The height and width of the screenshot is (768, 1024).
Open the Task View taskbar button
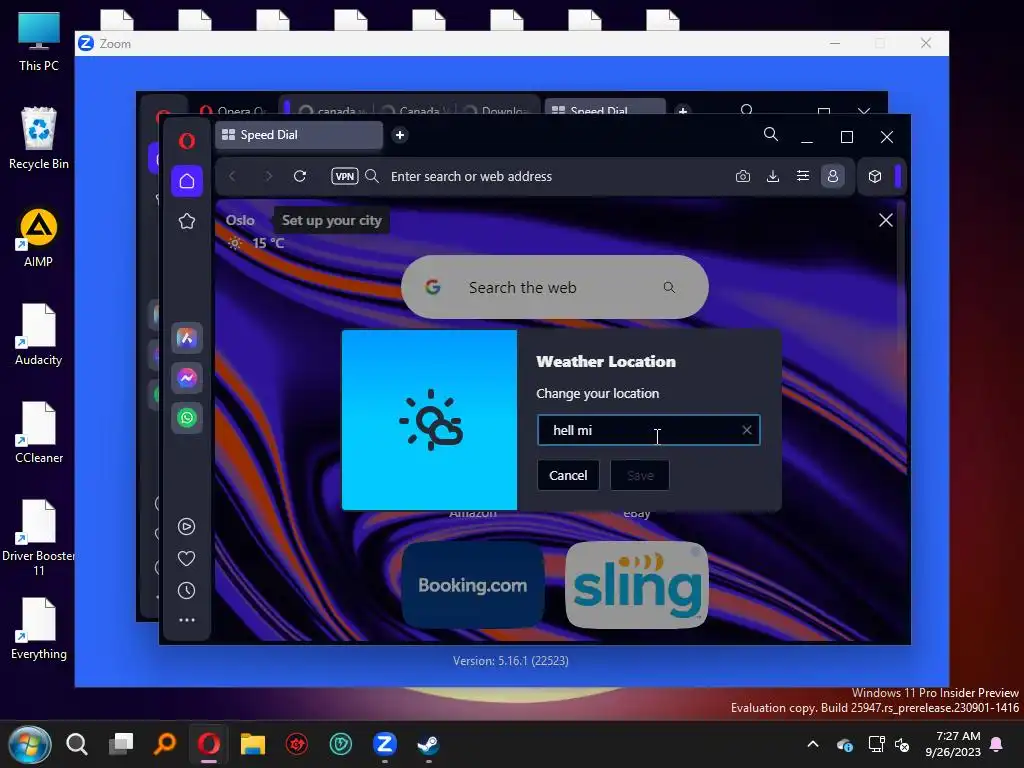[x=121, y=744]
